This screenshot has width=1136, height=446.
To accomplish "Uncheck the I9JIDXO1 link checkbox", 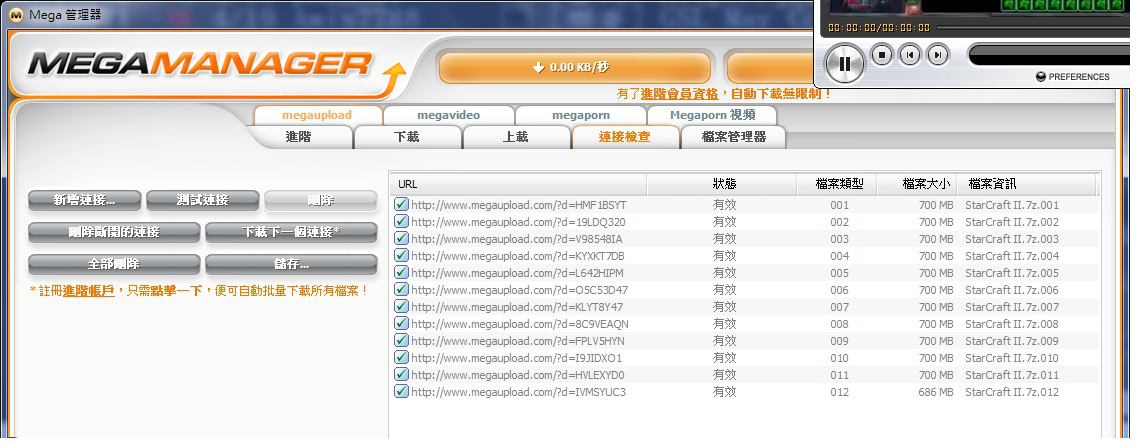I will tap(401, 358).
